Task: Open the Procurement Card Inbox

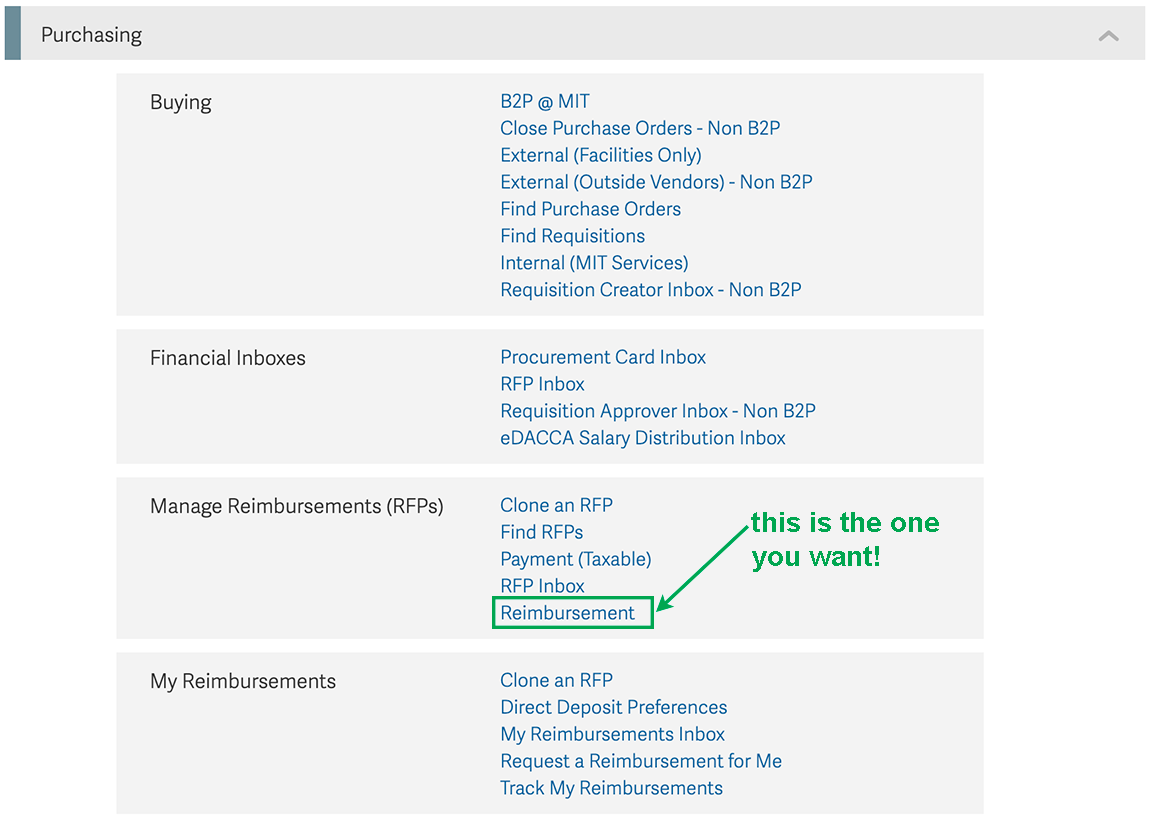Action: 603,357
